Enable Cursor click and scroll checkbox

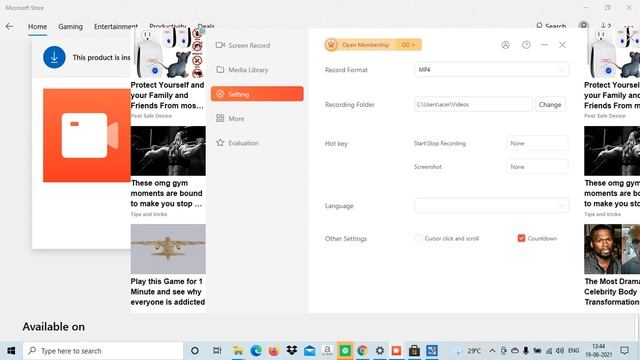click(418, 238)
